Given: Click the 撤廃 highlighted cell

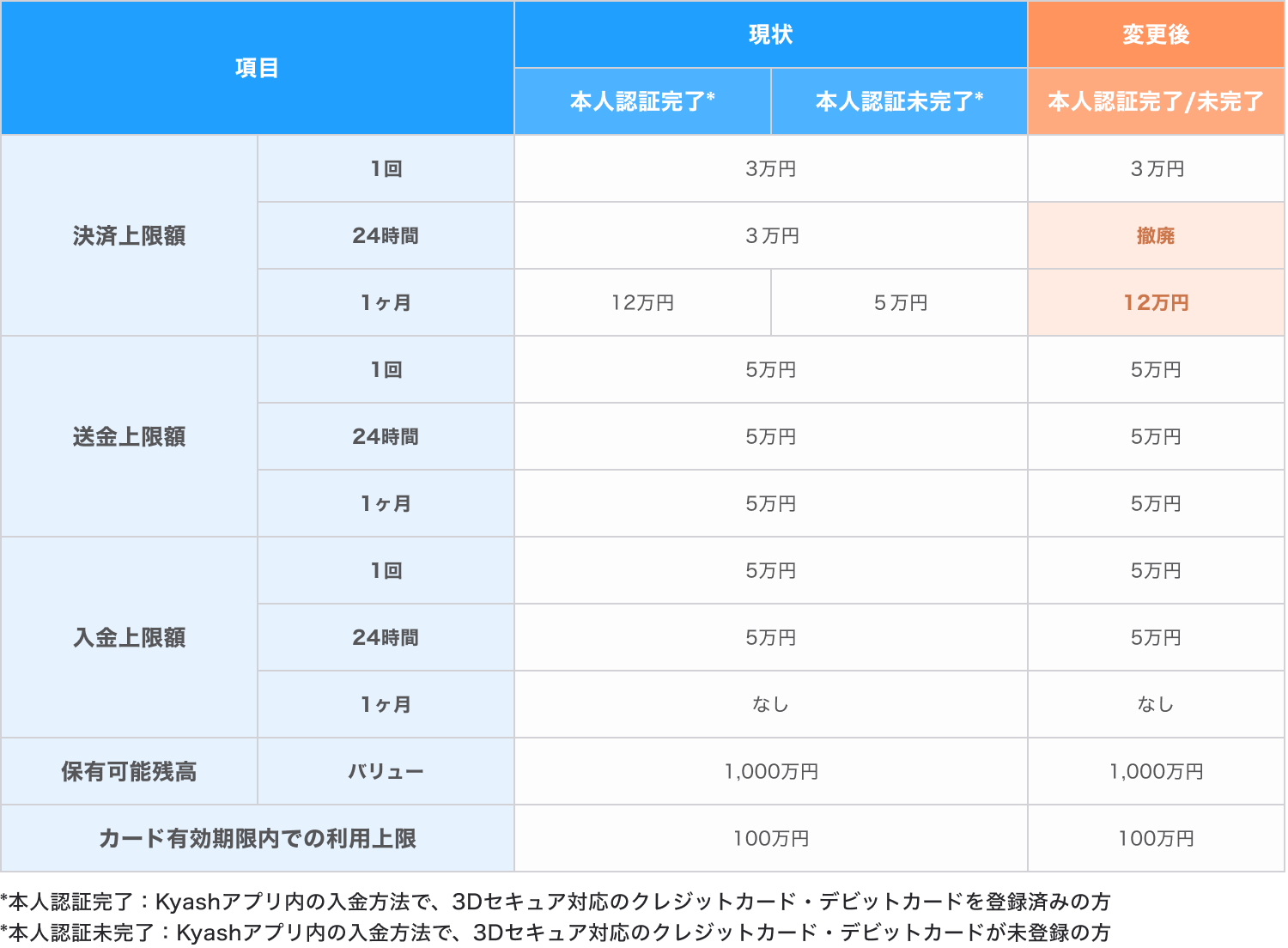Looking at the screenshot, I should (1156, 235).
